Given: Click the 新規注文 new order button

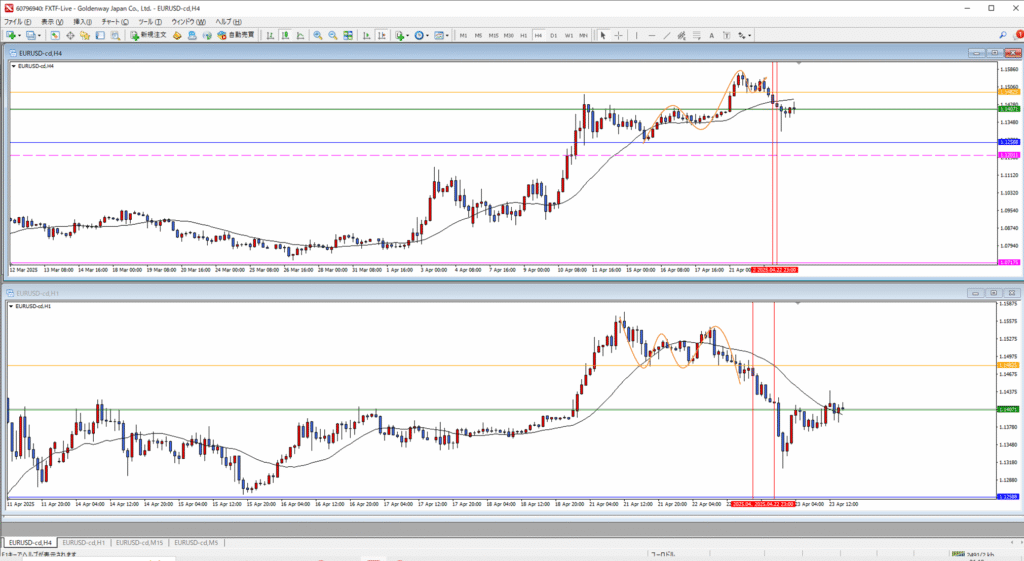Looking at the screenshot, I should [148, 35].
